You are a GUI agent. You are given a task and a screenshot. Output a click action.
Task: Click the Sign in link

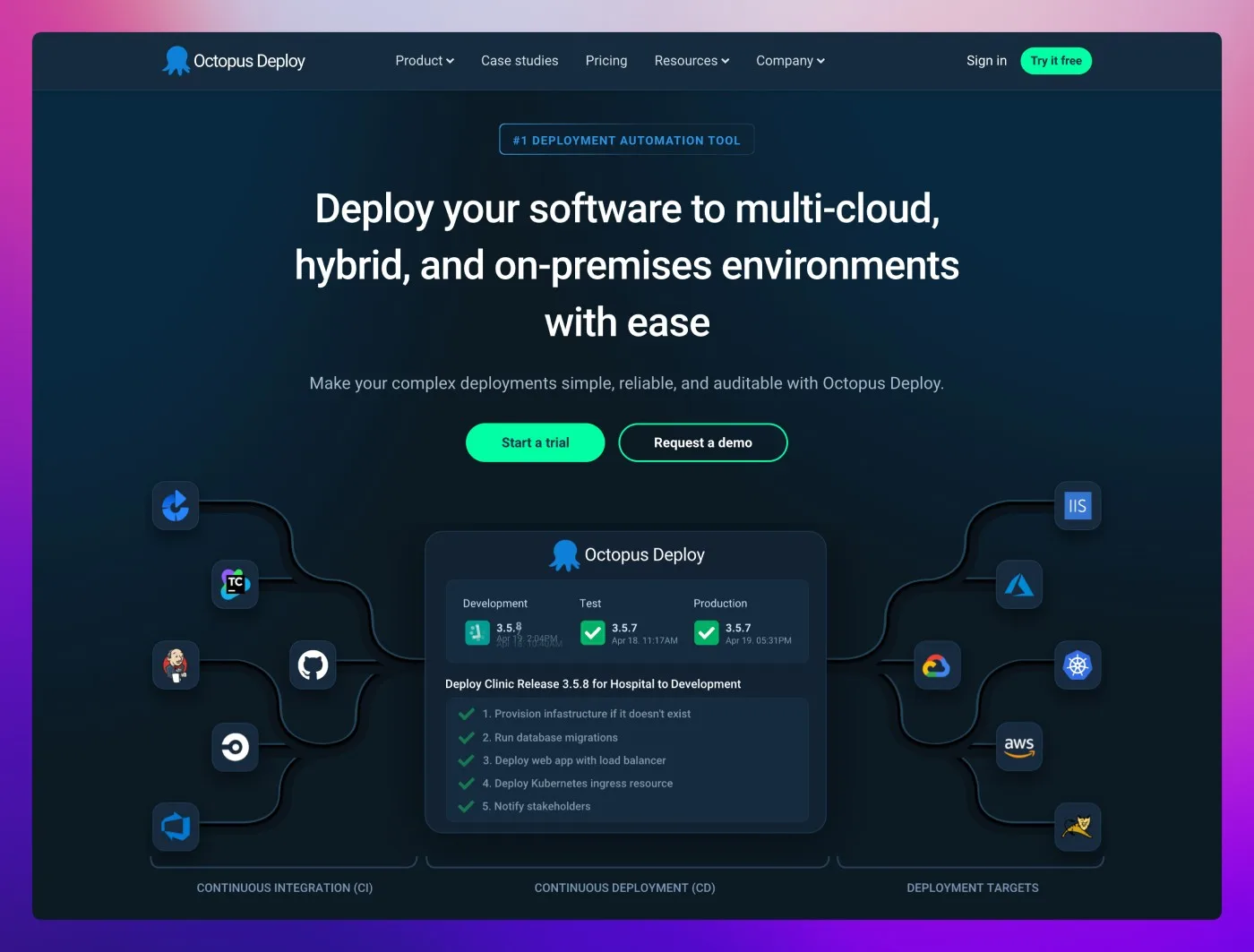coord(986,61)
